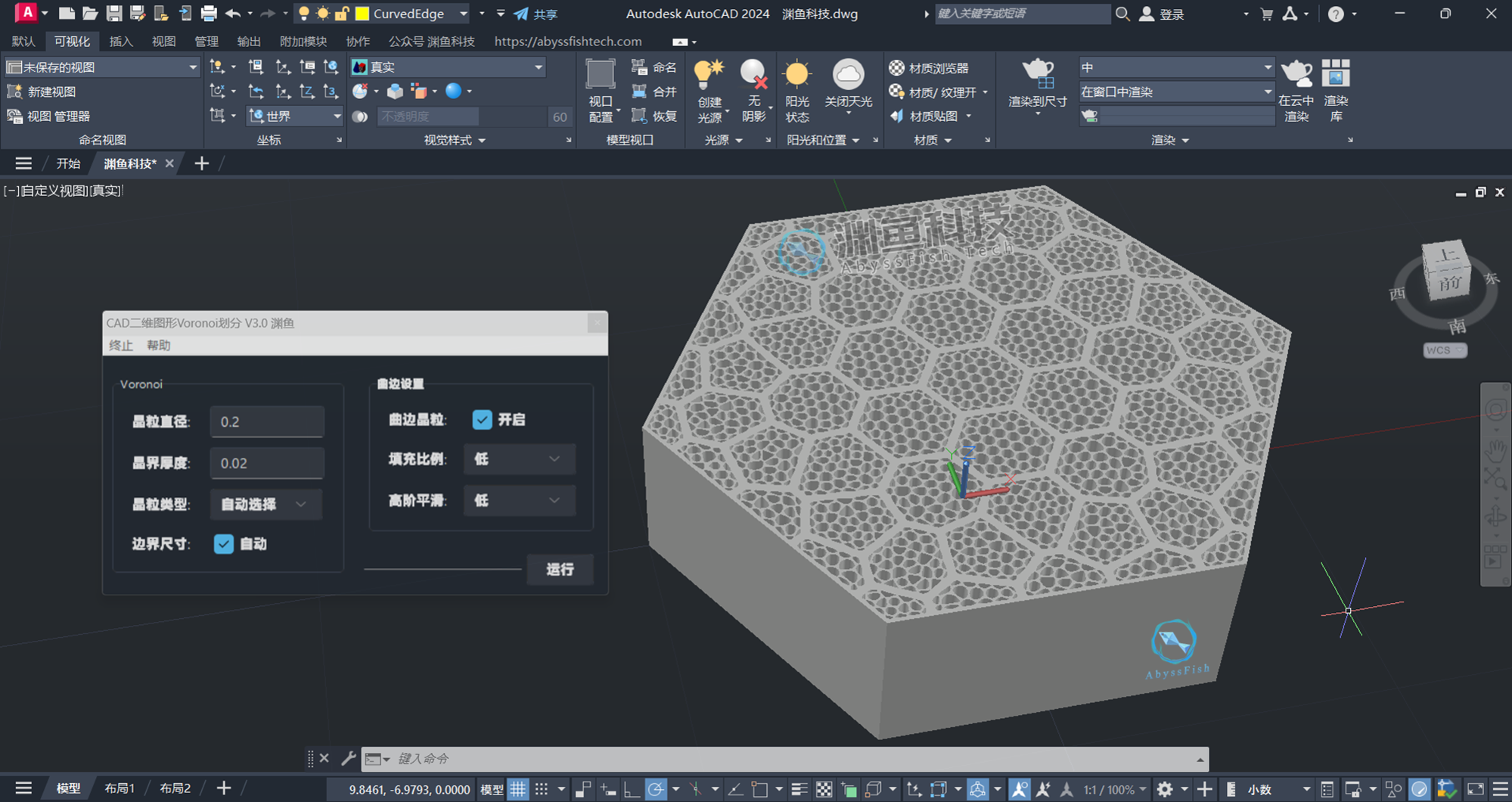Open the World UCS dropdown
Screen dimensions: 1512x802
pyautogui.click(x=296, y=116)
